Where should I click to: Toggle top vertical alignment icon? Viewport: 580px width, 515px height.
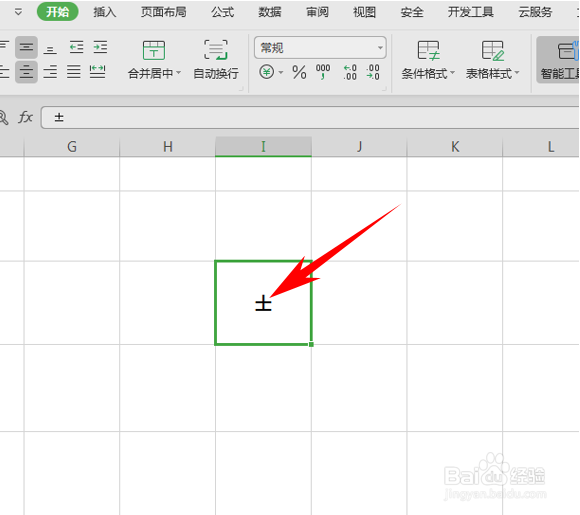point(4,47)
